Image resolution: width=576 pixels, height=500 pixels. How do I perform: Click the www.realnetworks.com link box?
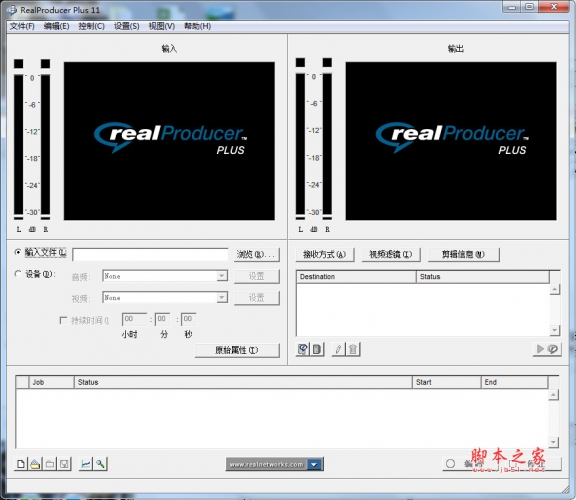[x=267, y=464]
